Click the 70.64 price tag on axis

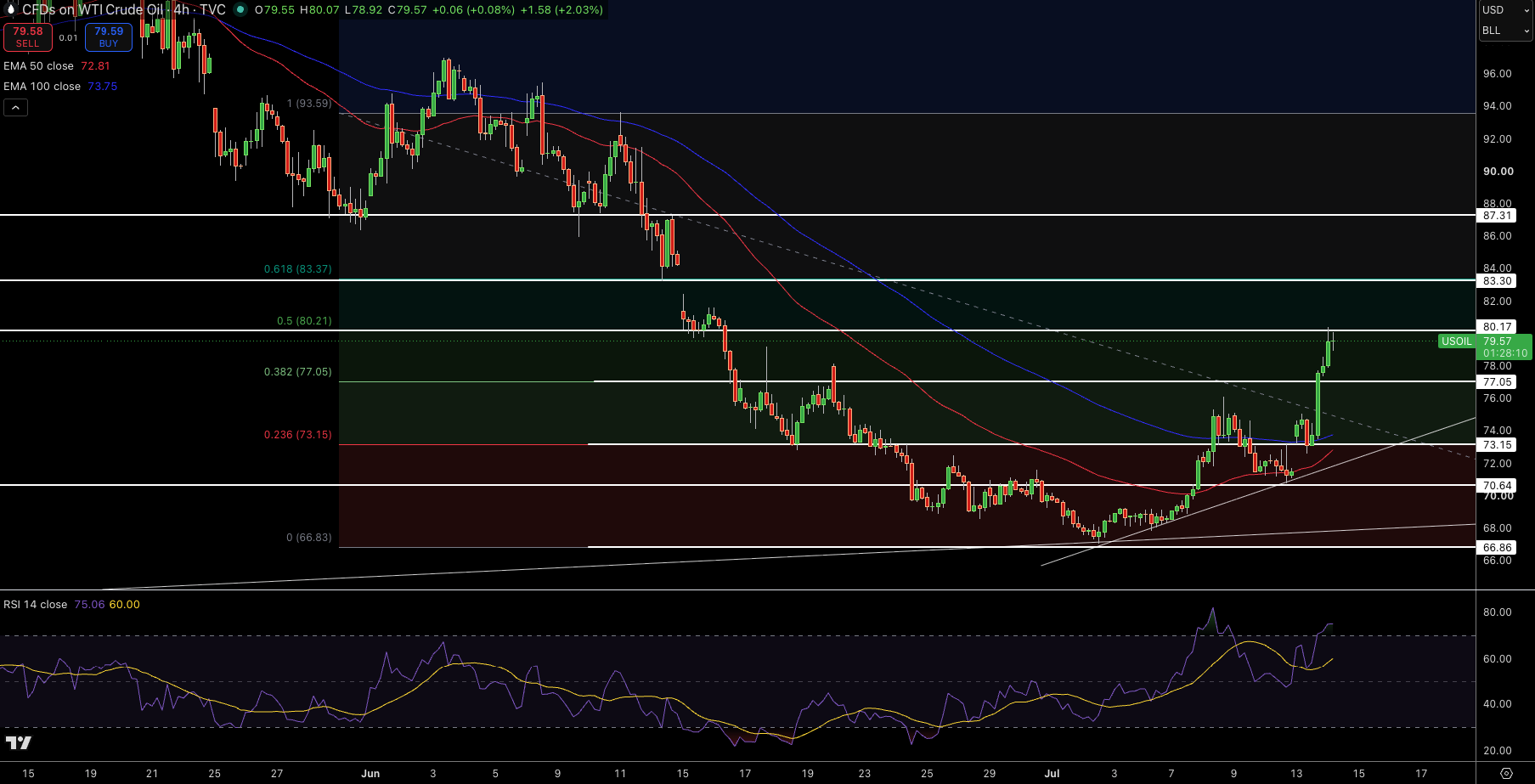point(1497,486)
